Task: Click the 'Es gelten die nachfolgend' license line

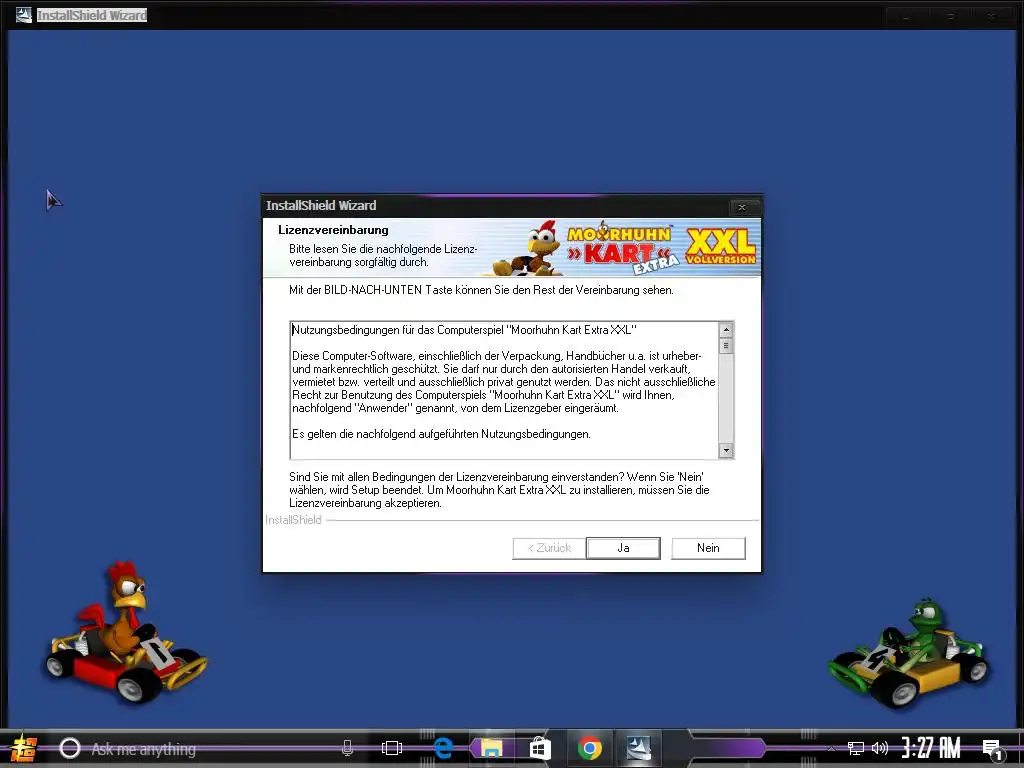Action: point(441,434)
